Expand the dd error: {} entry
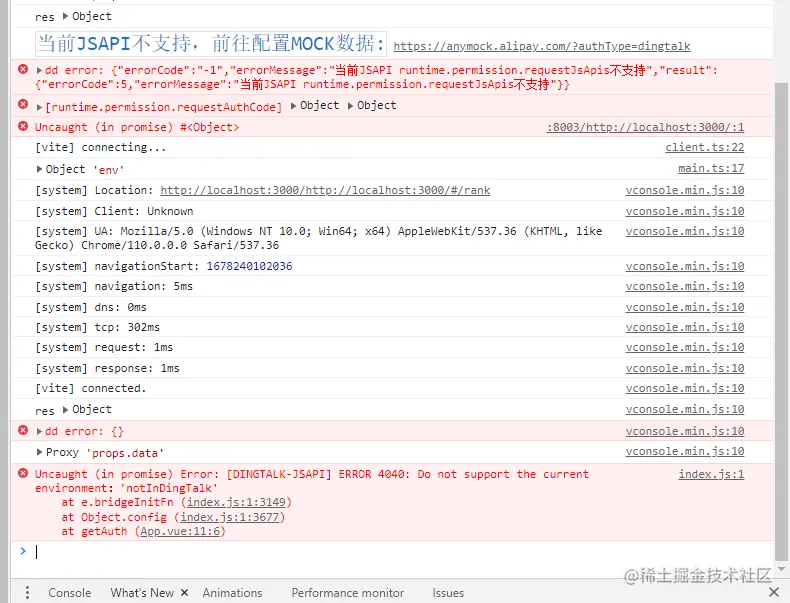Screen dimensions: 790x603 [x=39, y=431]
